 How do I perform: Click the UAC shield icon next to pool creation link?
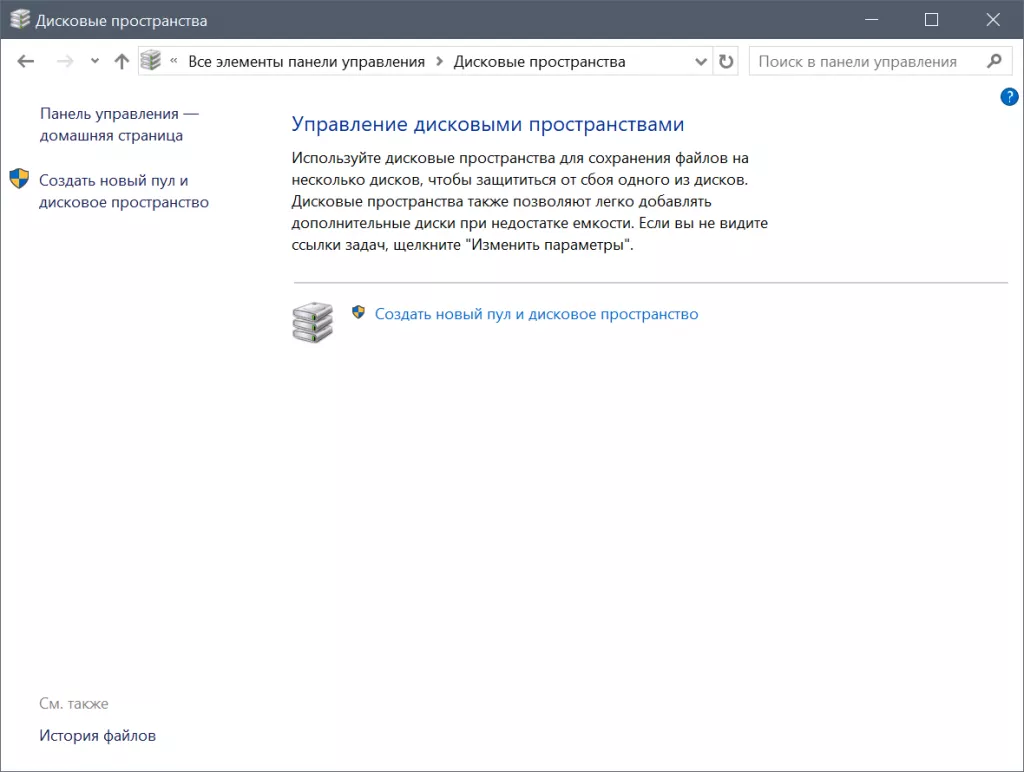[x=358, y=313]
